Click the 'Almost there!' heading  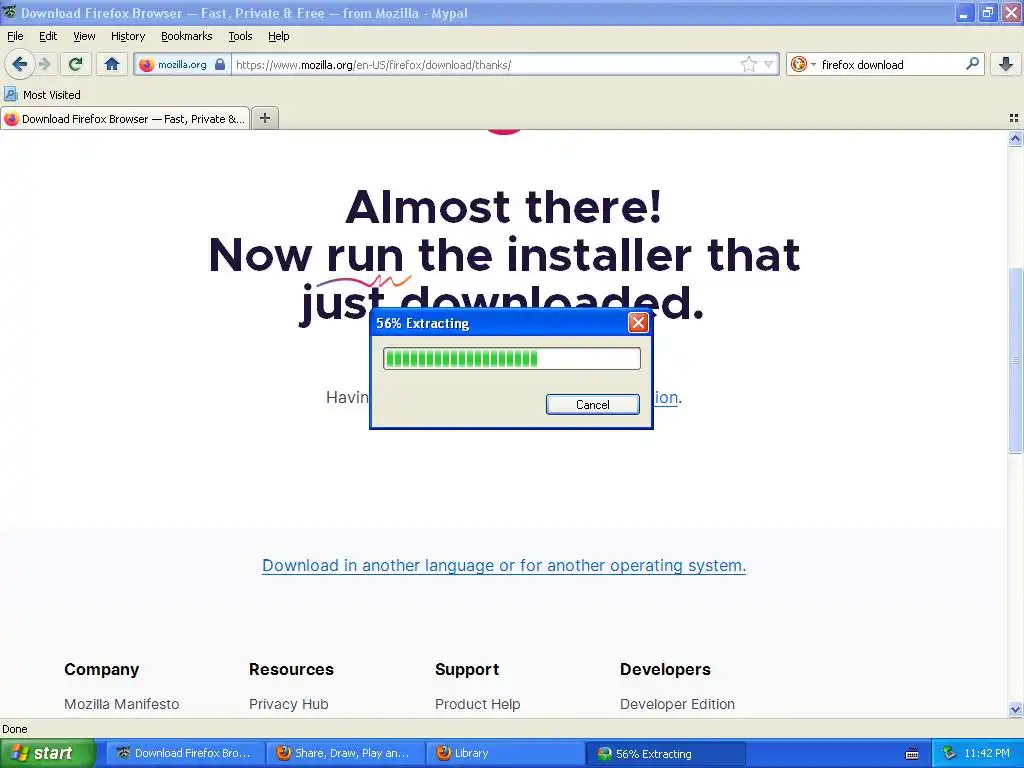(x=504, y=207)
